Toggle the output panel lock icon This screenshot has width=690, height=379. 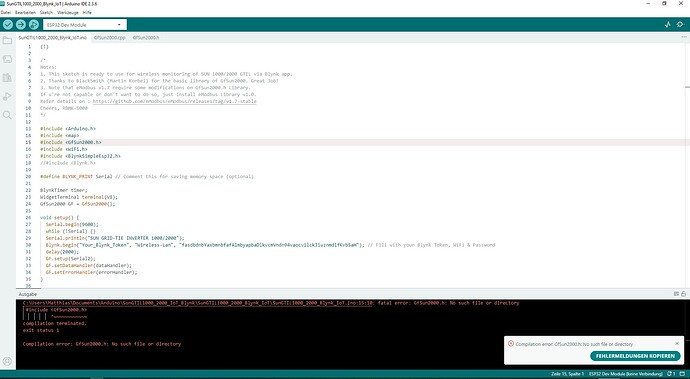point(683,294)
